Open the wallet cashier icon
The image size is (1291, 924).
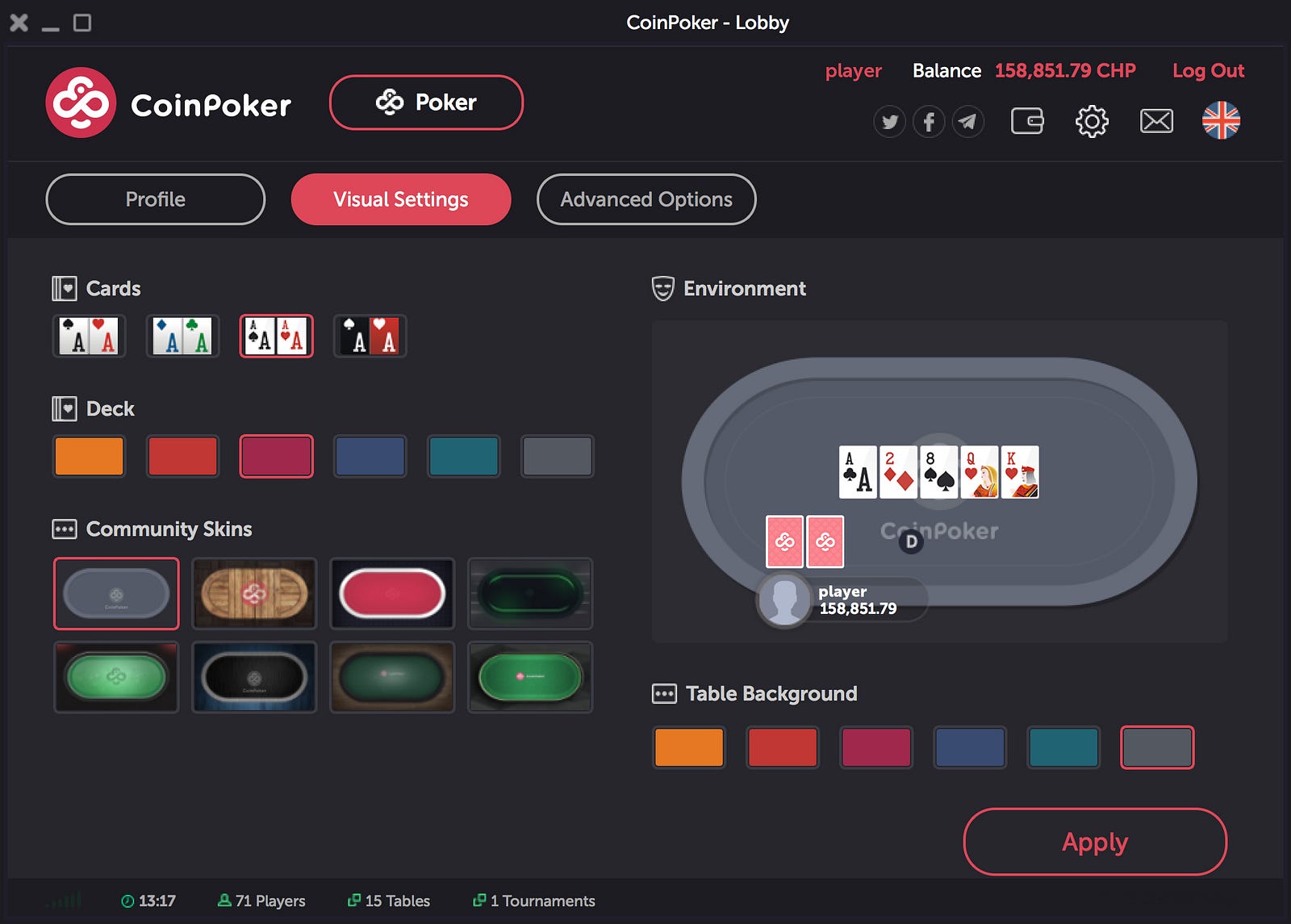pos(1027,121)
